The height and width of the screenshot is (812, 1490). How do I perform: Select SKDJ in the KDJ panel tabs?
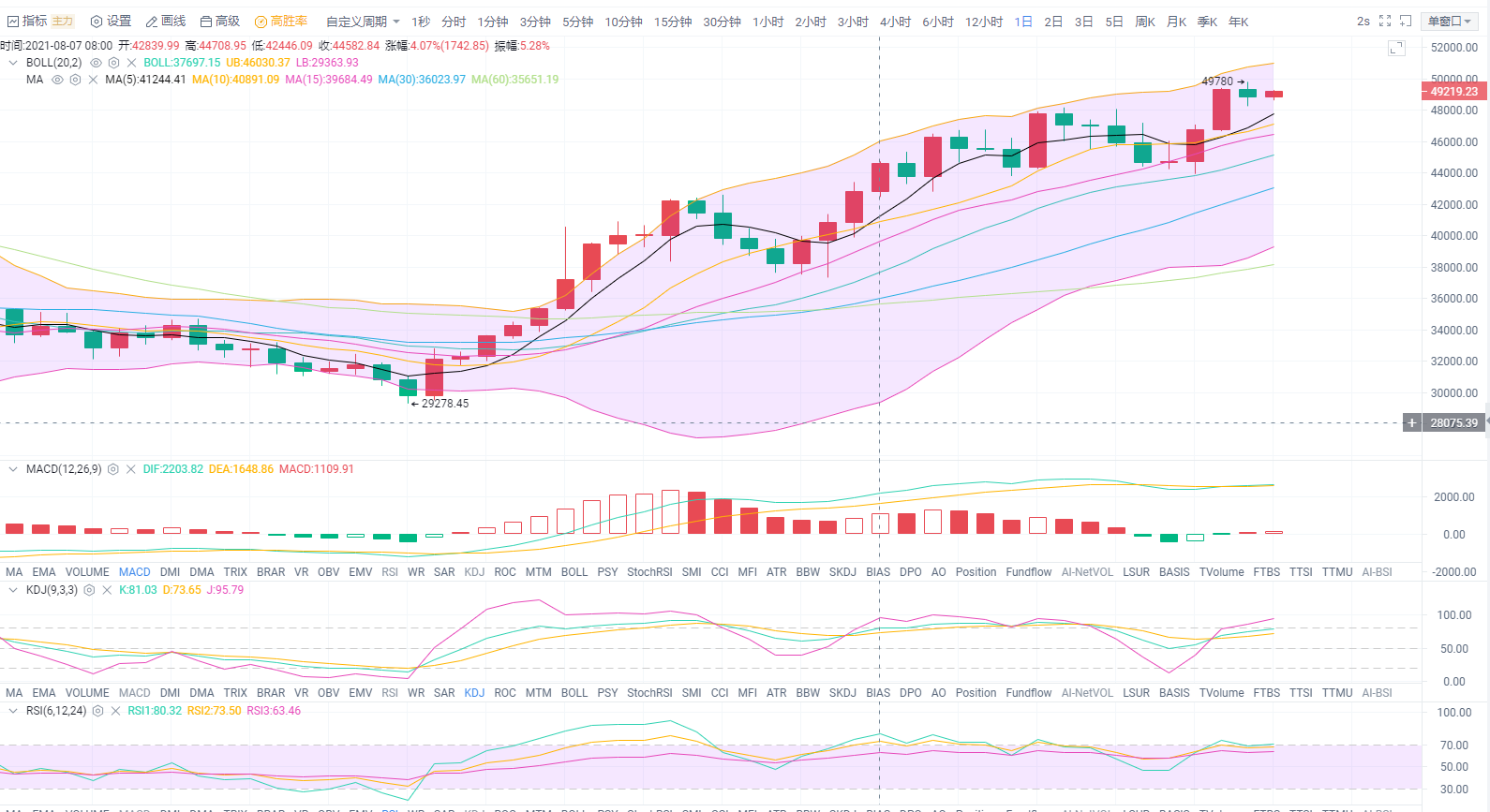(x=842, y=693)
